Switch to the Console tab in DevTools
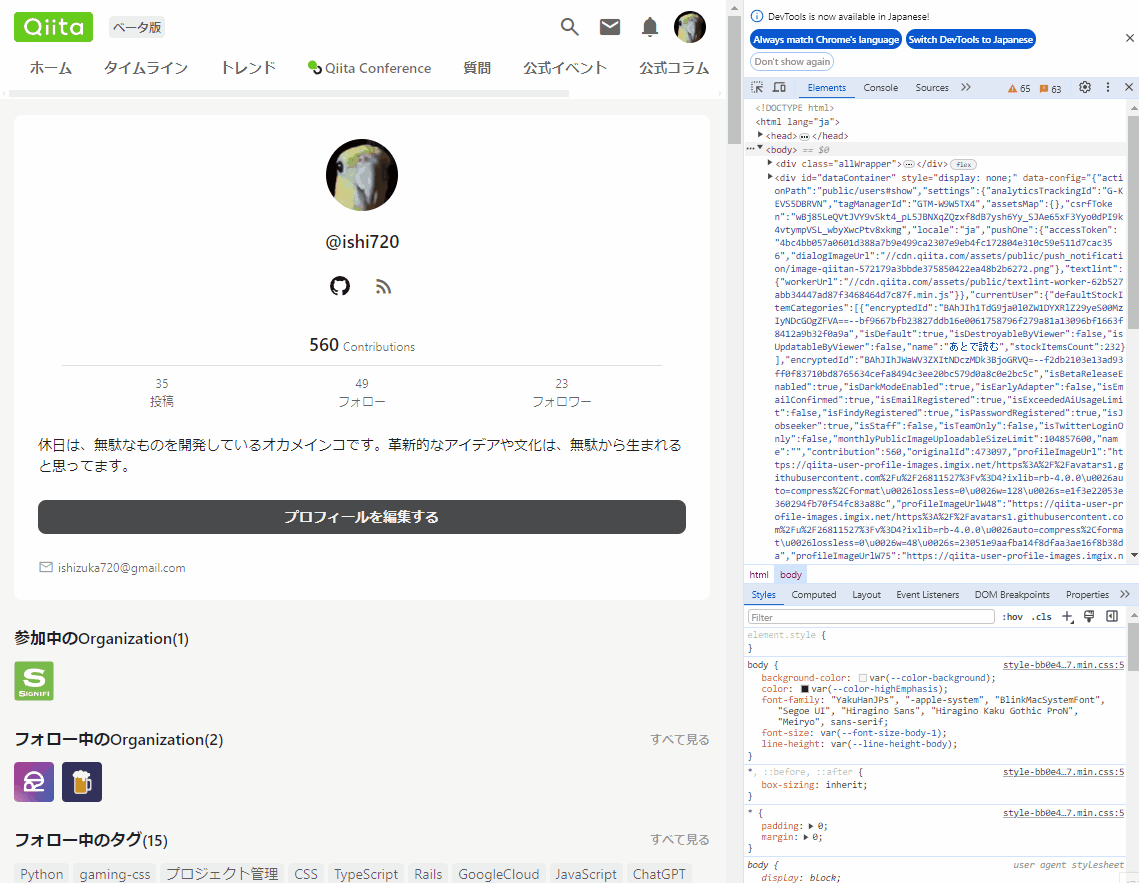The image size is (1139, 883). 880,87
